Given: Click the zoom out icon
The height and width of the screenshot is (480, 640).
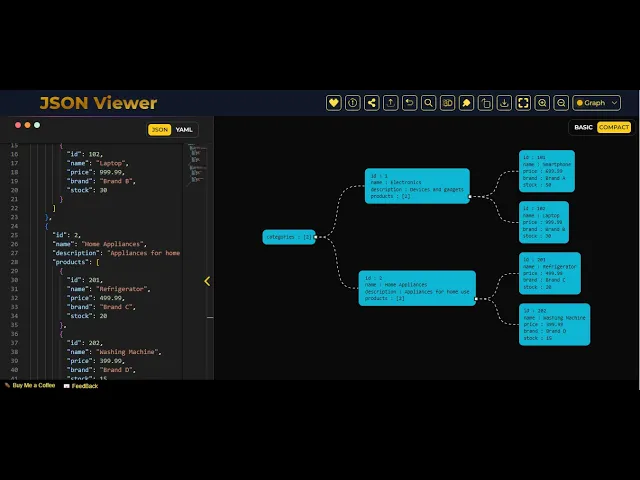Looking at the screenshot, I should click(x=561, y=103).
